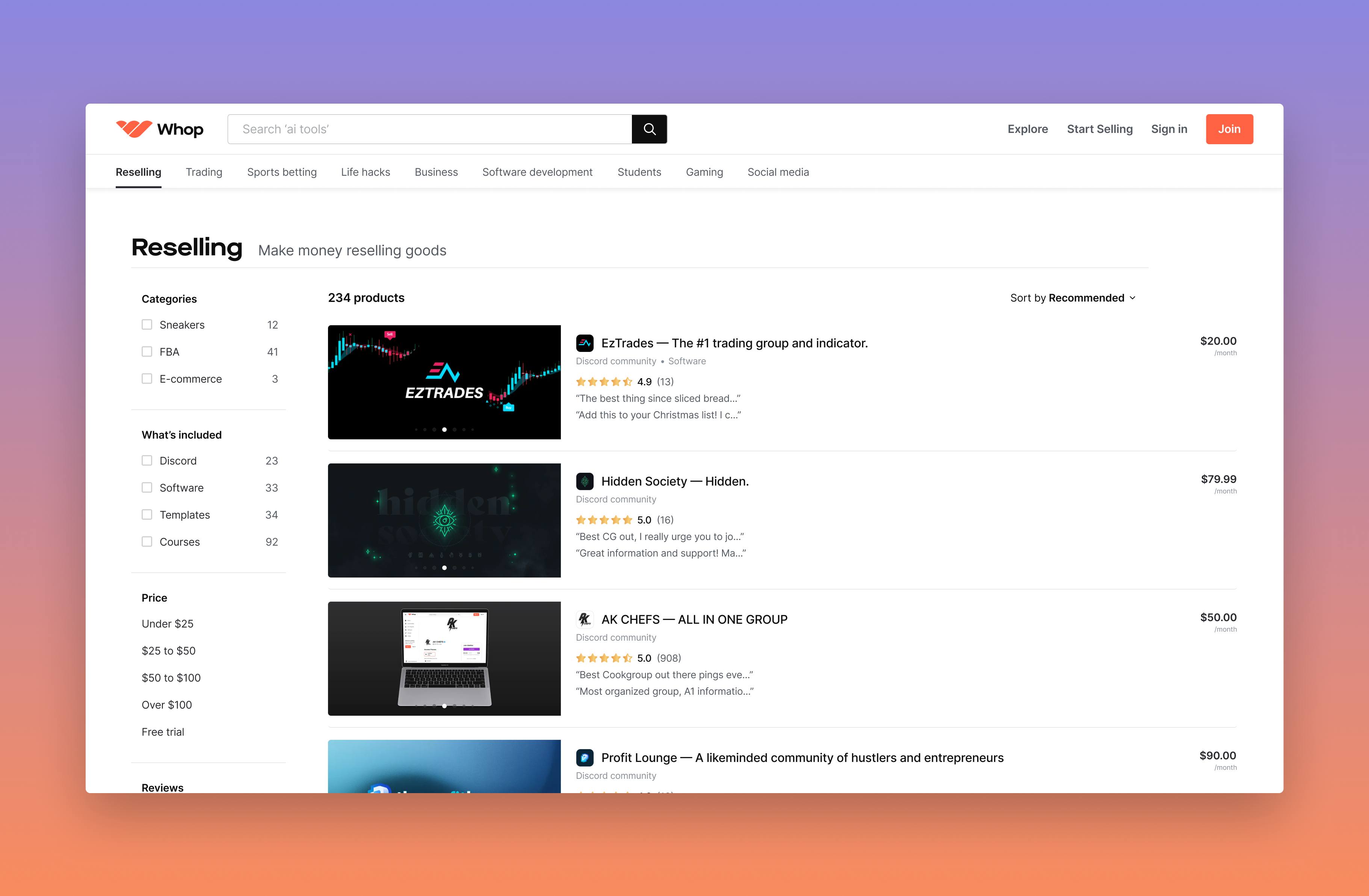The image size is (1369, 896).
Task: Tick the Courses checkbox
Action: 147,542
